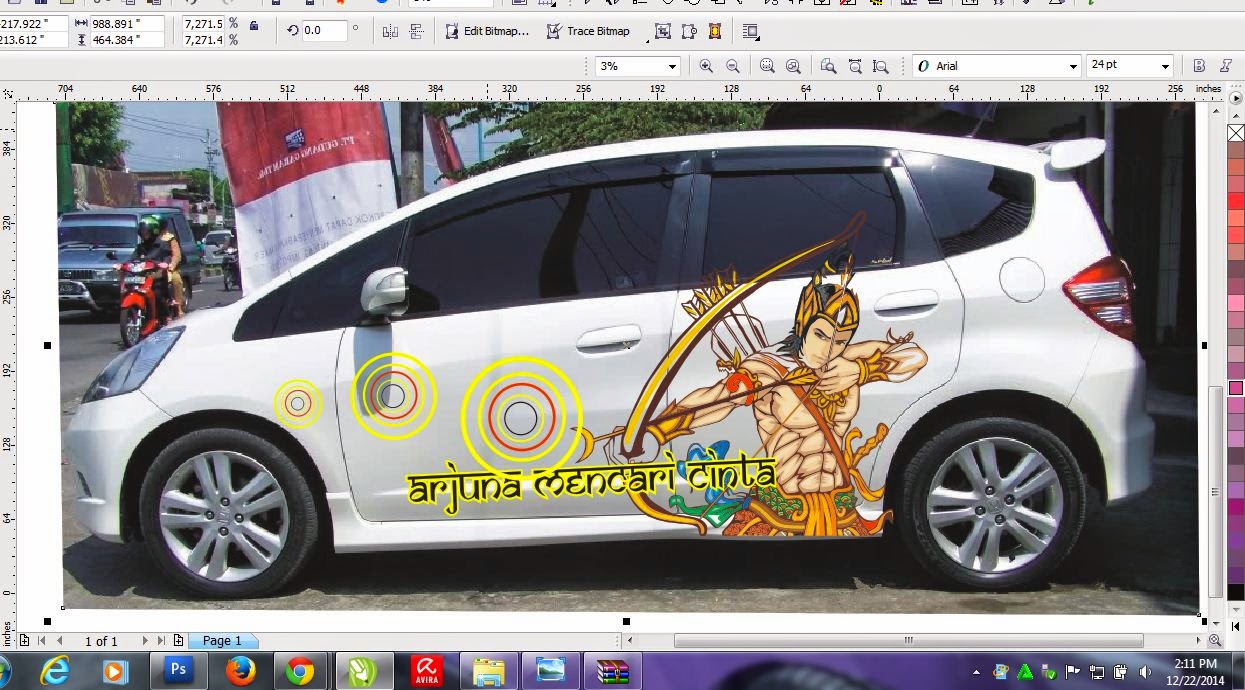1245x690 pixels.
Task: Click the horizontal scrollbar thumb
Action: click(908, 640)
